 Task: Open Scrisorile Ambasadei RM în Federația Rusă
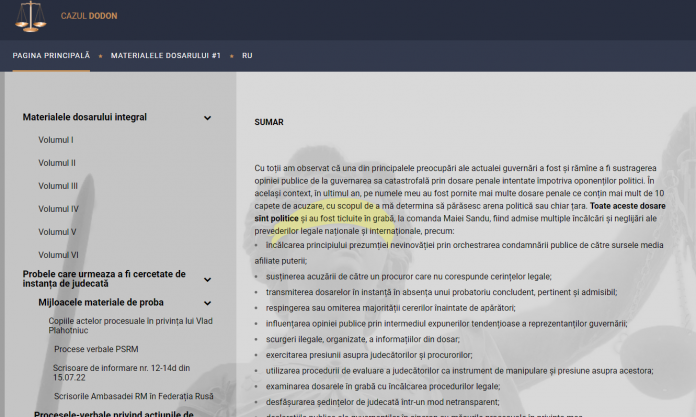(x=134, y=396)
